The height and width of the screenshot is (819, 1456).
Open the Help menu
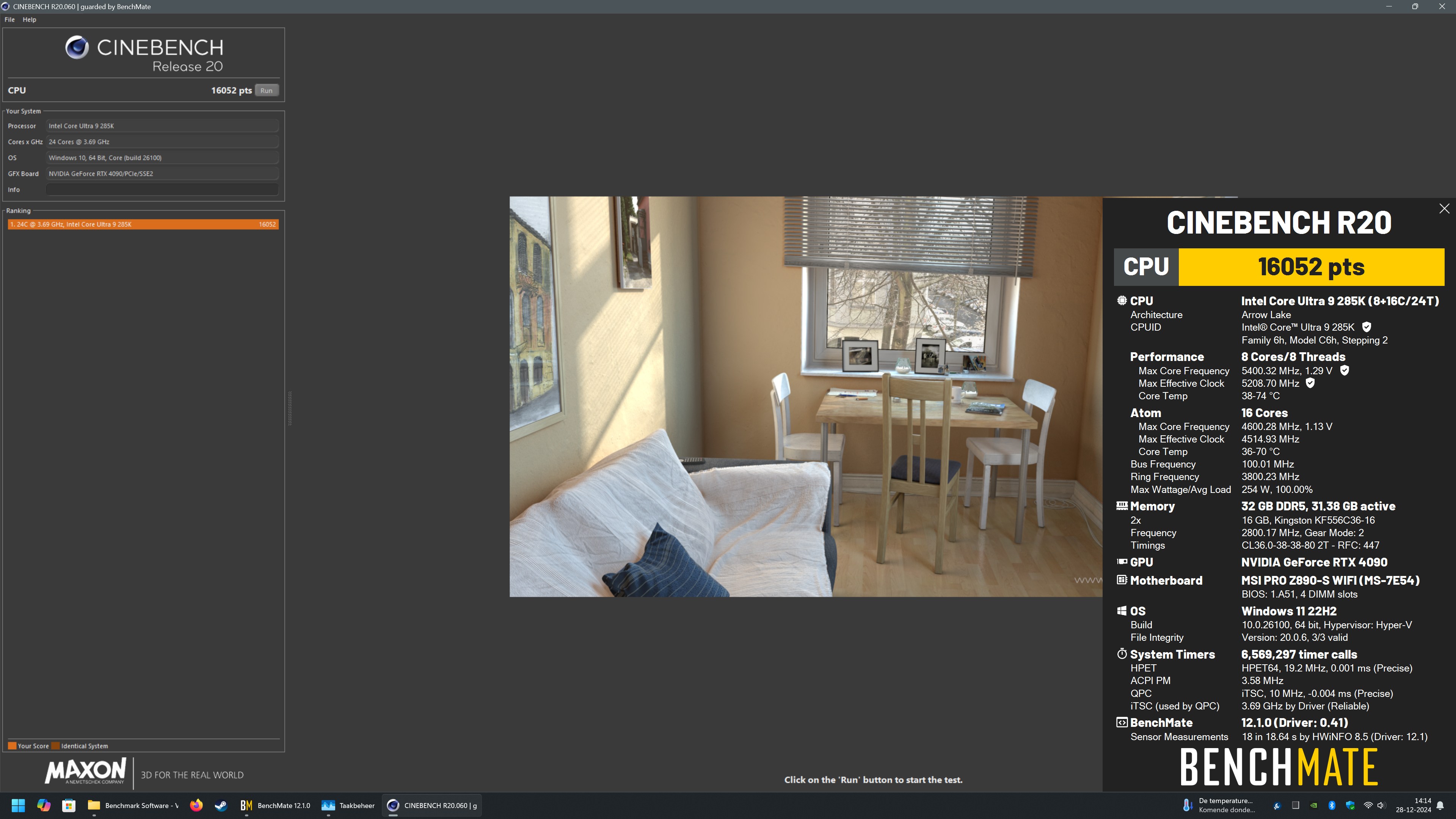pyautogui.click(x=30, y=19)
